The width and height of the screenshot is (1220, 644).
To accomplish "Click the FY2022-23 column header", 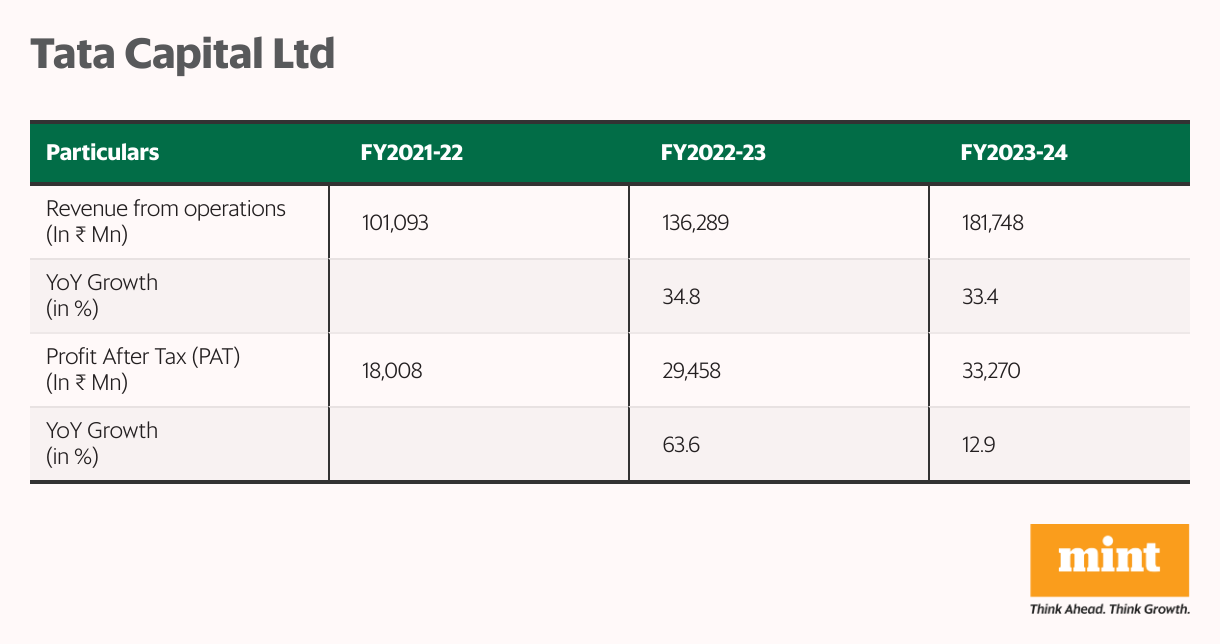I will coord(713,153).
